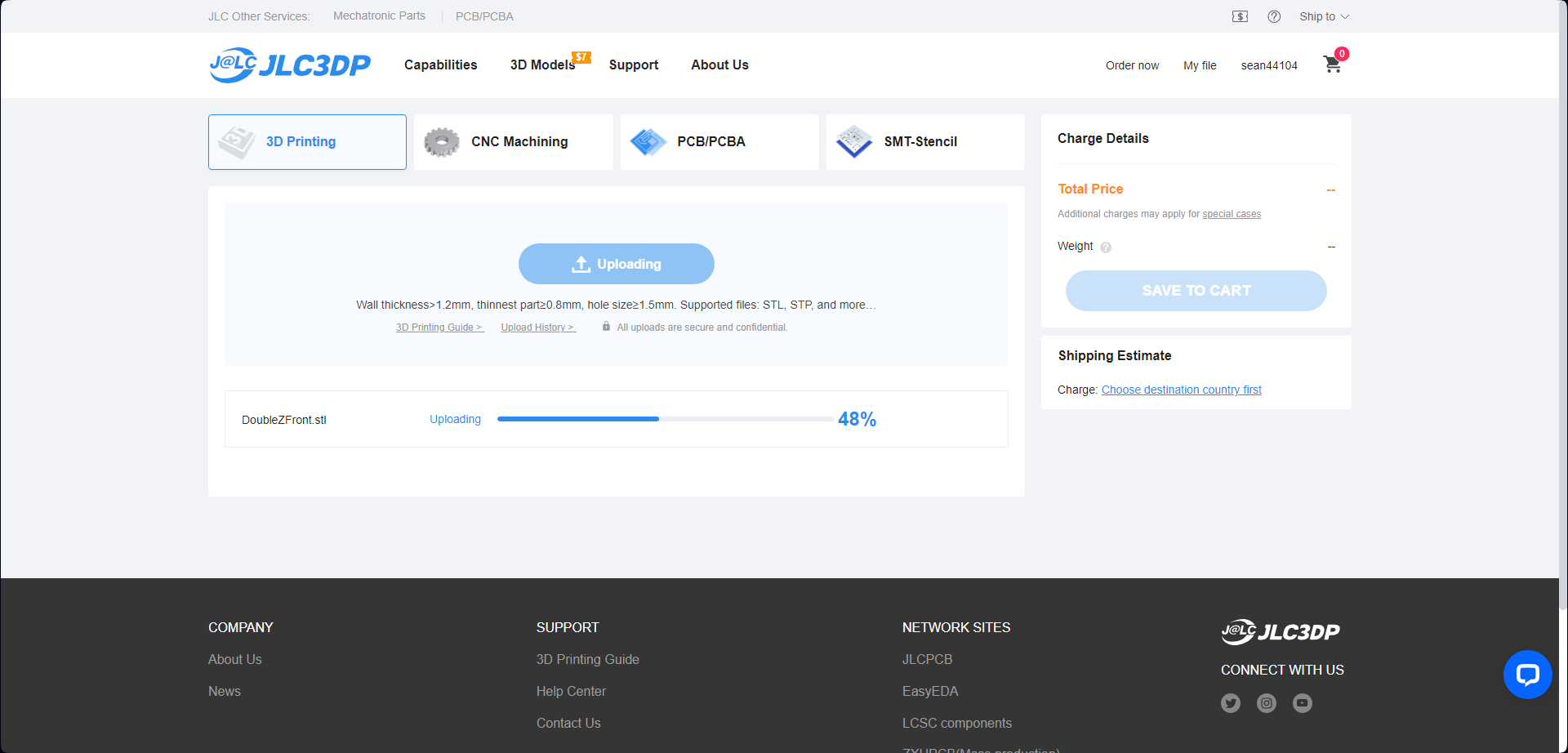This screenshot has width=1568, height=753.
Task: Click the $7 badge on 3D Models
Action: [x=581, y=57]
